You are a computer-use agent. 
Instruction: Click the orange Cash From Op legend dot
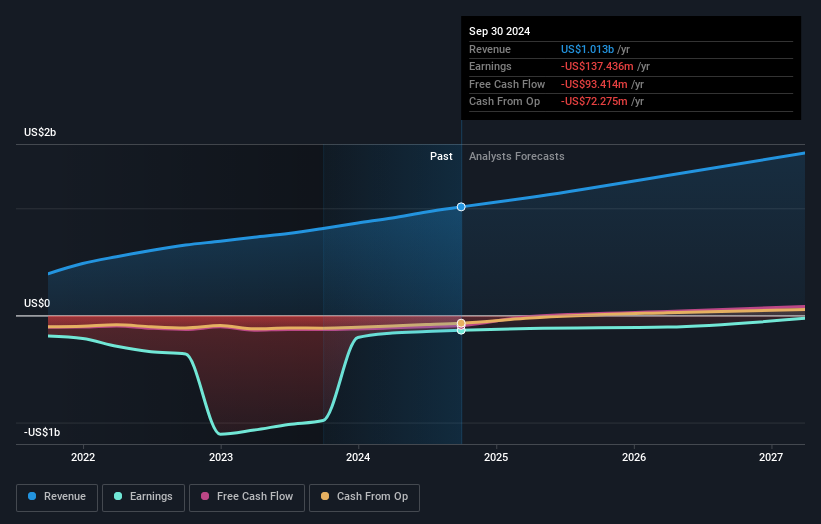(x=325, y=496)
